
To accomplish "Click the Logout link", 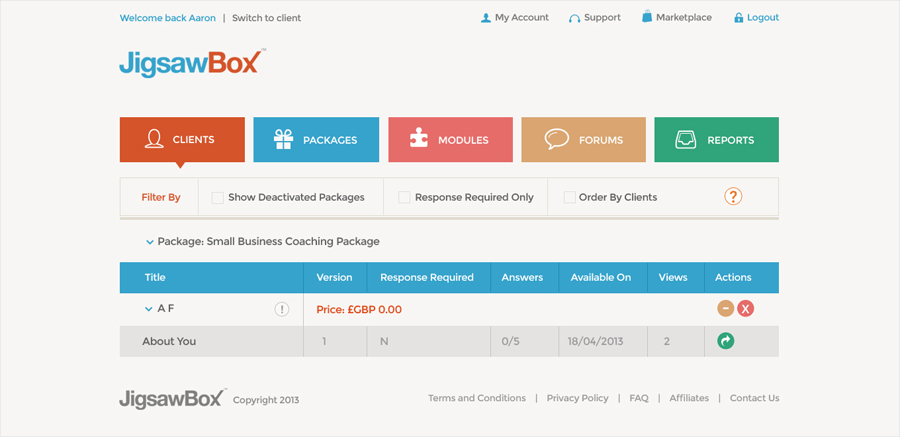I will (x=763, y=18).
